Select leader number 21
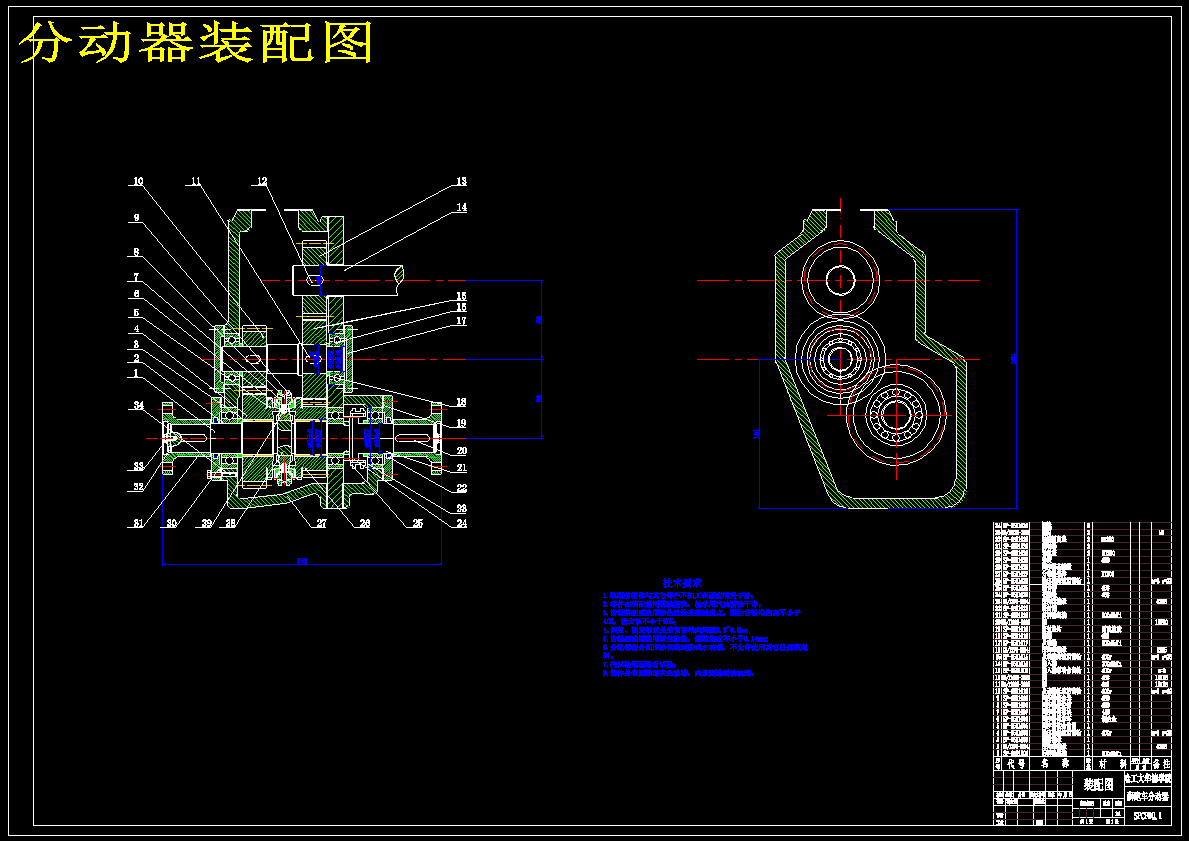The image size is (1189, 841). coord(461,468)
